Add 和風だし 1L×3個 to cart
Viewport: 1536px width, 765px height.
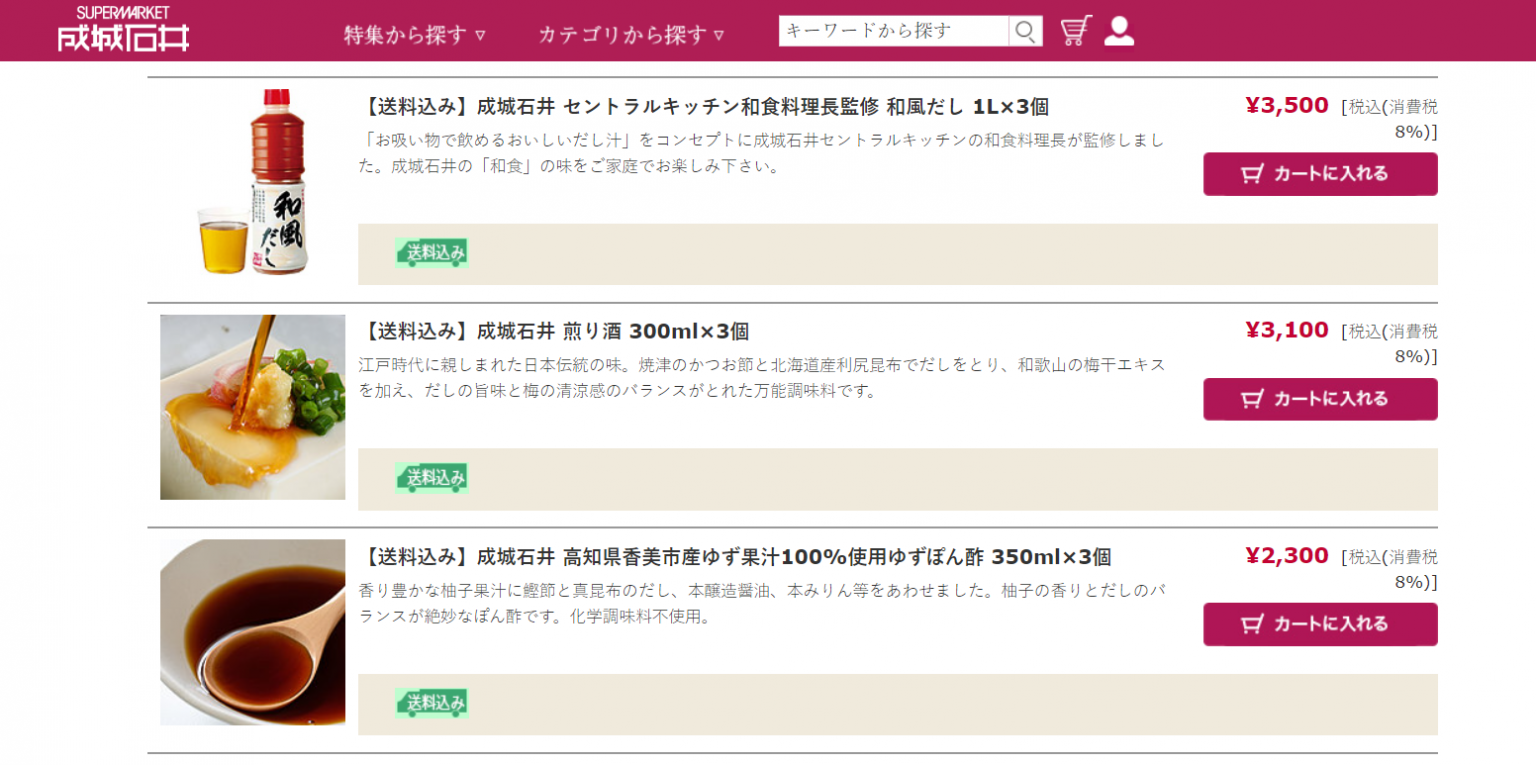(x=1320, y=174)
